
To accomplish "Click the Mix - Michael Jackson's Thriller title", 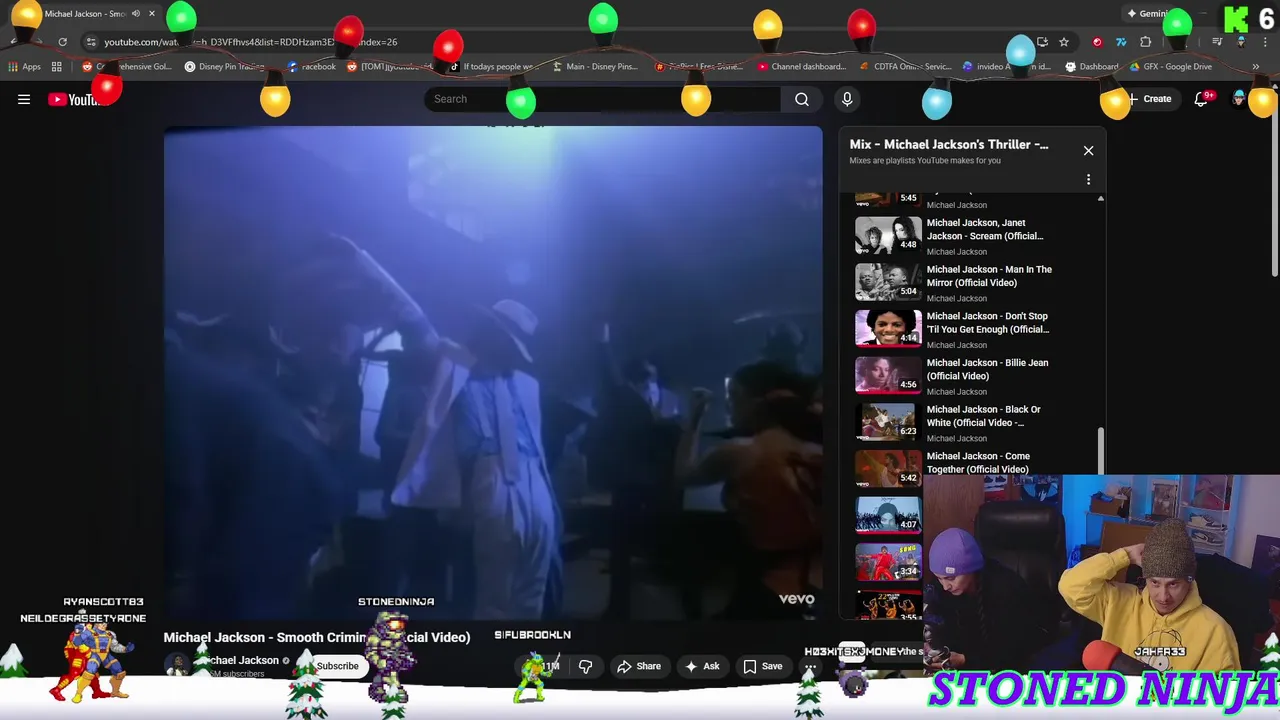I will coord(949,144).
